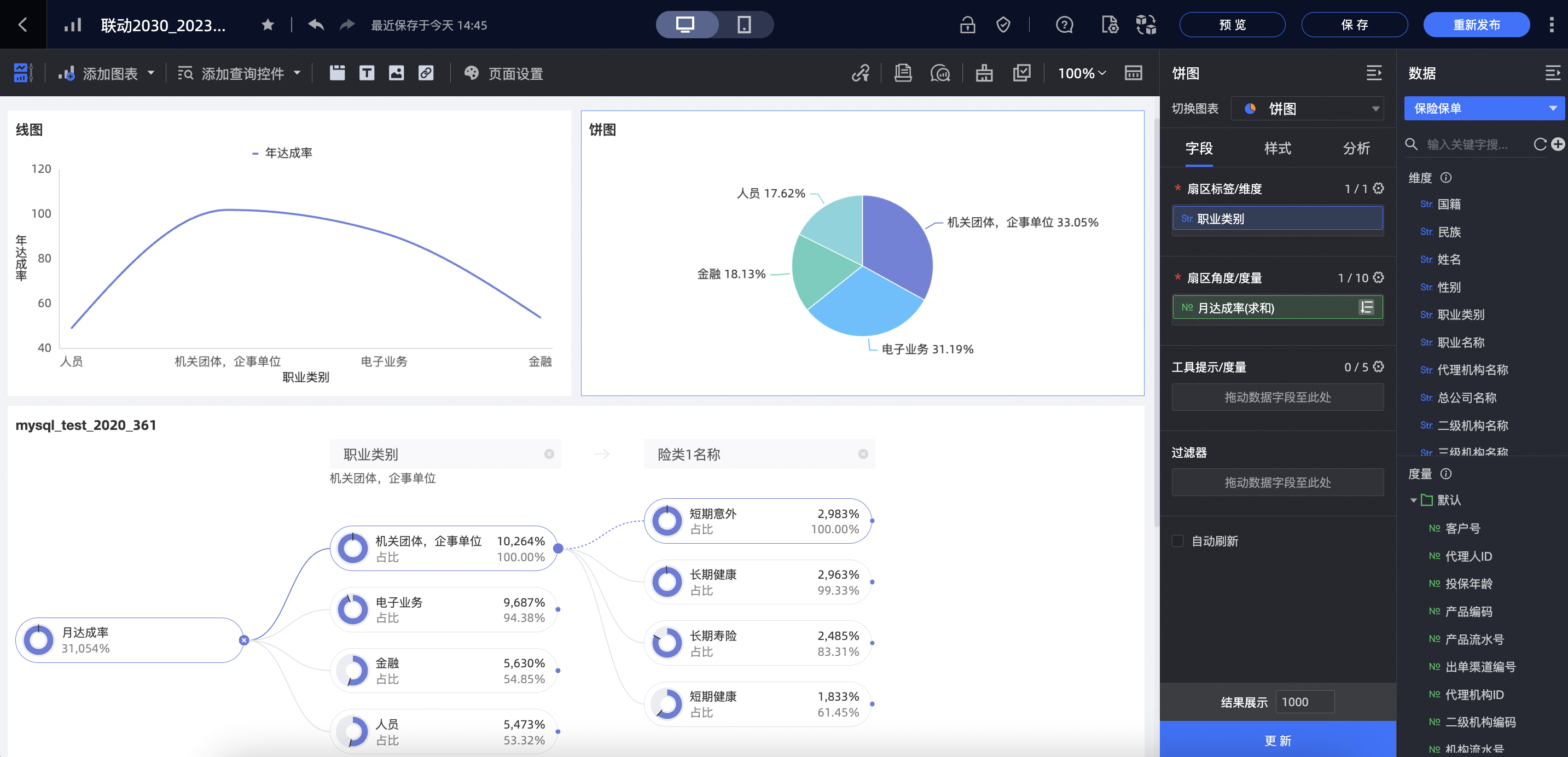Click the 重新发布 publish button
The height and width of the screenshot is (757, 1568).
coord(1477,25)
